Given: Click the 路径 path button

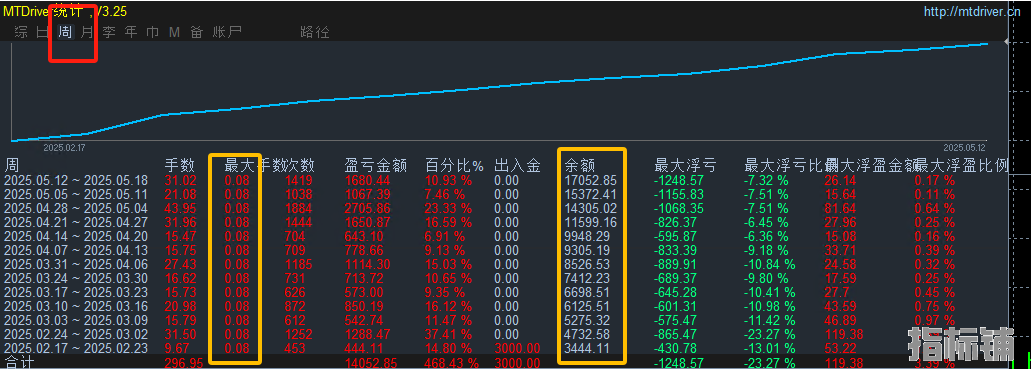Looking at the screenshot, I should point(314,32).
